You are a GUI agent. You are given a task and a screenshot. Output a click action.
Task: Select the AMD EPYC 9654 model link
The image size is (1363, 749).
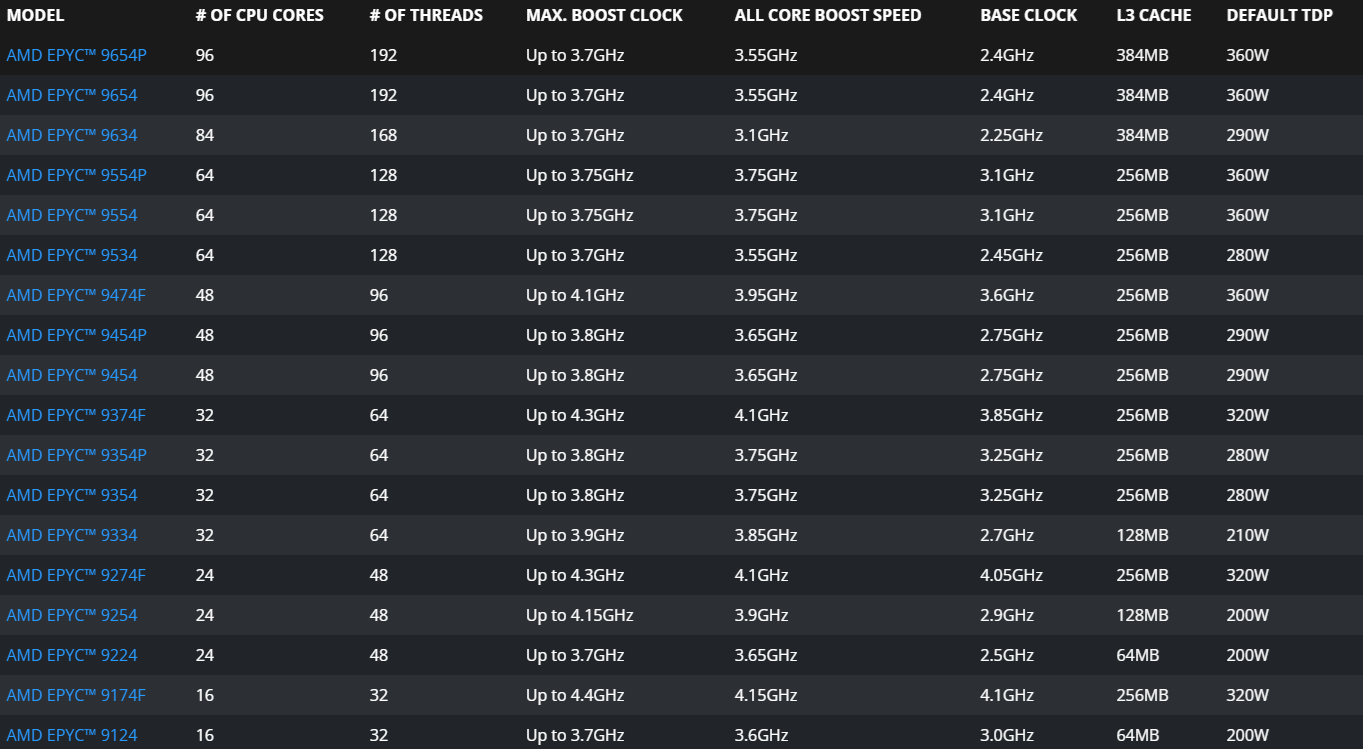coord(72,95)
